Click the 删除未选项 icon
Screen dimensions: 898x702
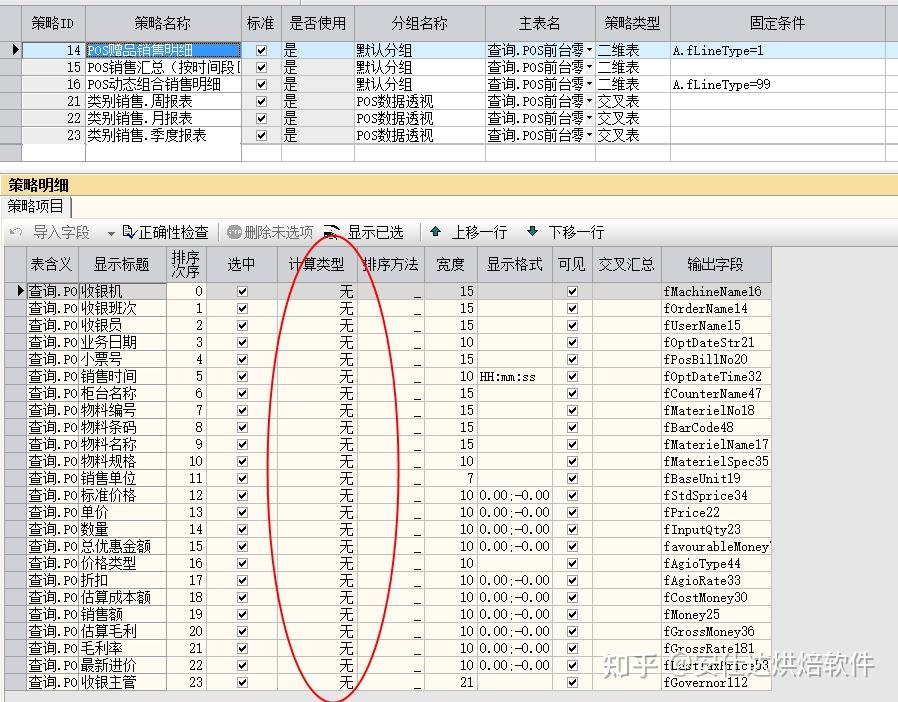pos(234,232)
